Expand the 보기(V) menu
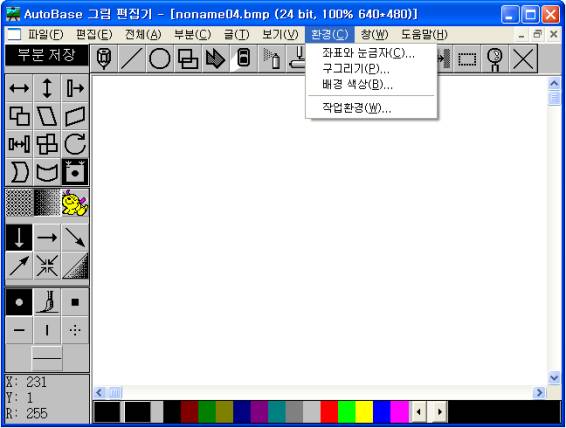 coord(280,35)
